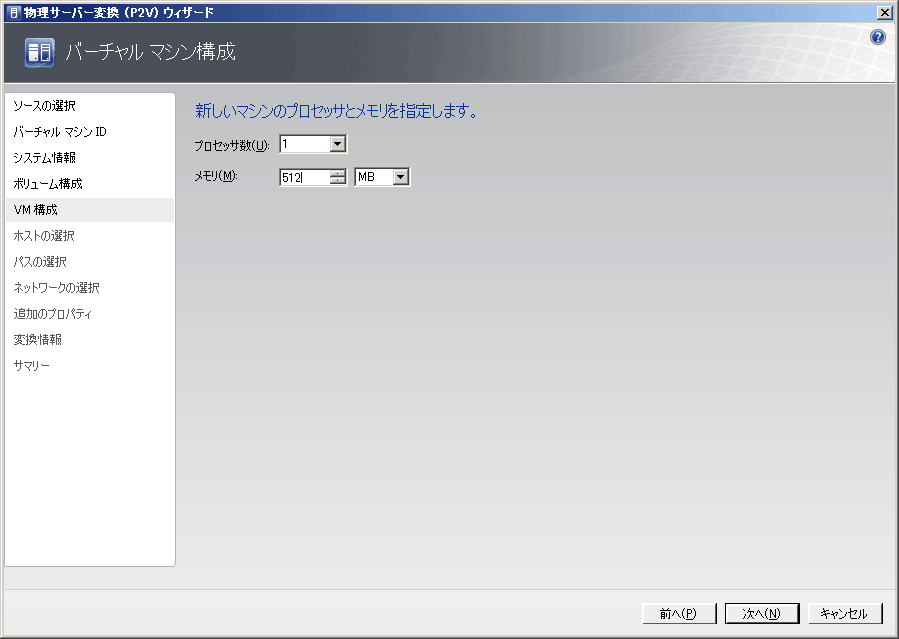Select the 追加のプロパティ step
The image size is (899, 639).
tap(53, 313)
